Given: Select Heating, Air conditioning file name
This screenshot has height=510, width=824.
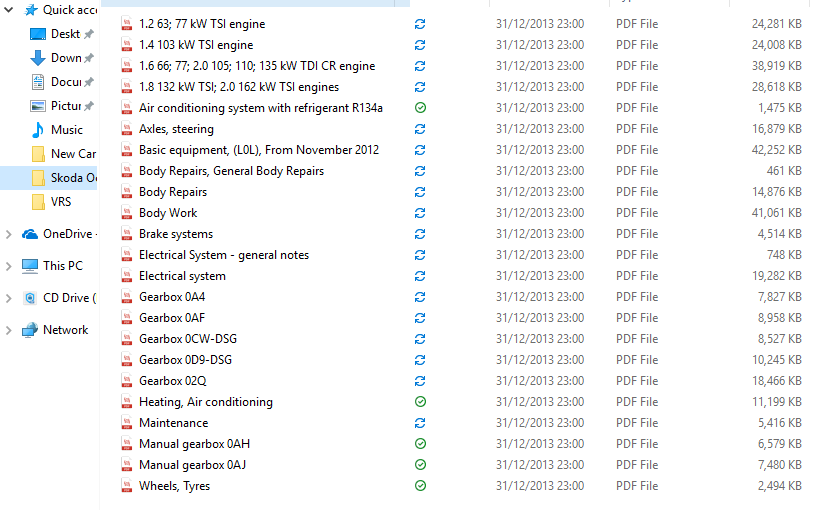Looking at the screenshot, I should (x=205, y=402).
